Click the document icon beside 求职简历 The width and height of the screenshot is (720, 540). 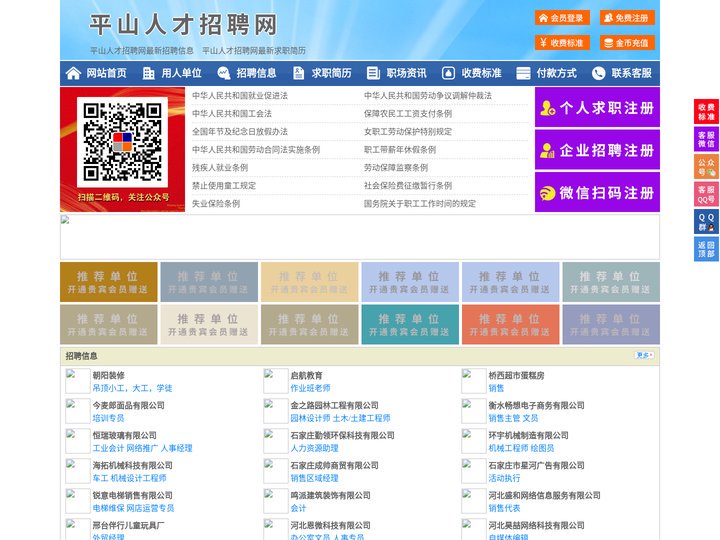298,73
